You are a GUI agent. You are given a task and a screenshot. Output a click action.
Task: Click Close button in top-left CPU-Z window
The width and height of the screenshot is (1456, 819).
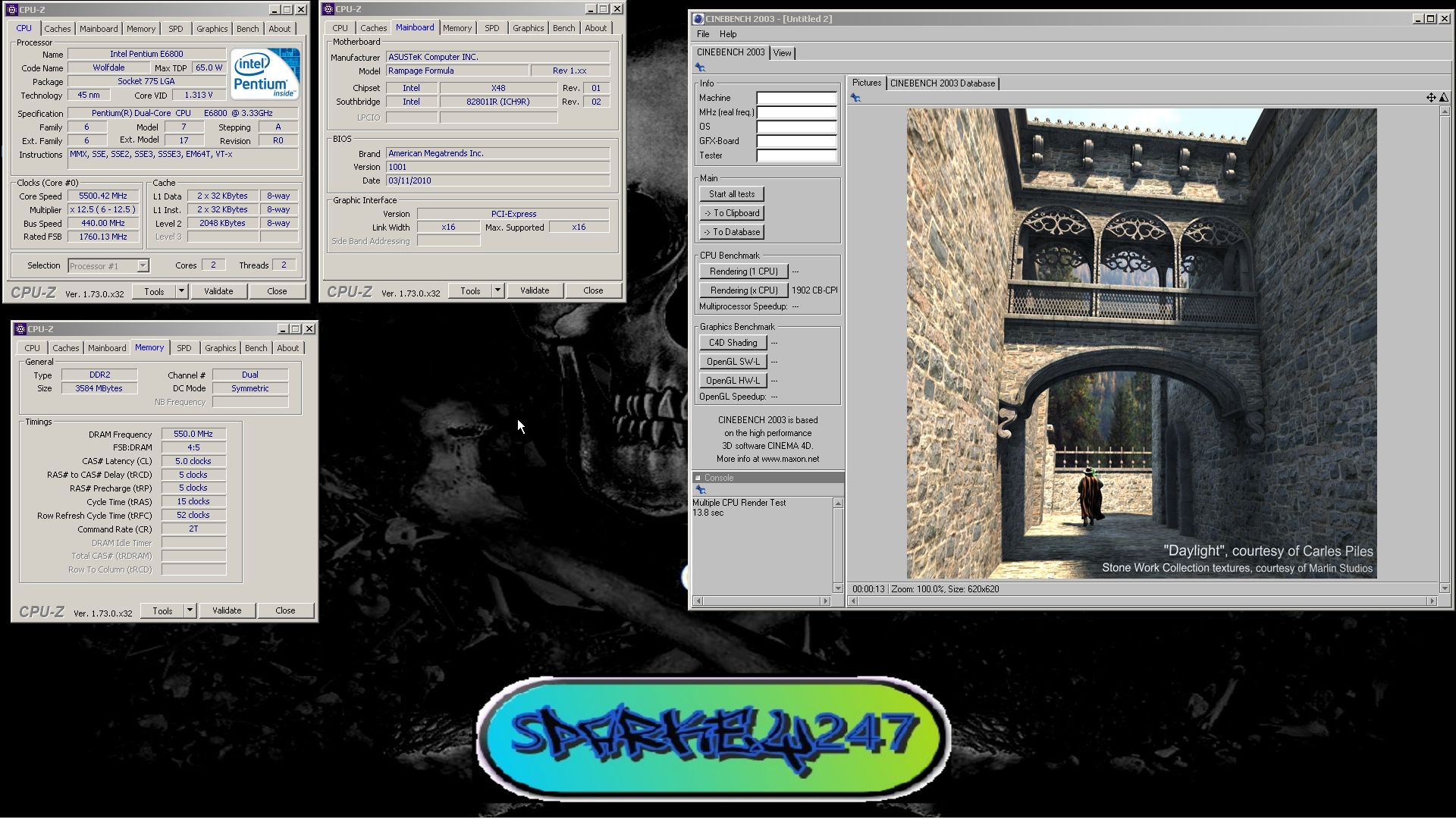277,291
